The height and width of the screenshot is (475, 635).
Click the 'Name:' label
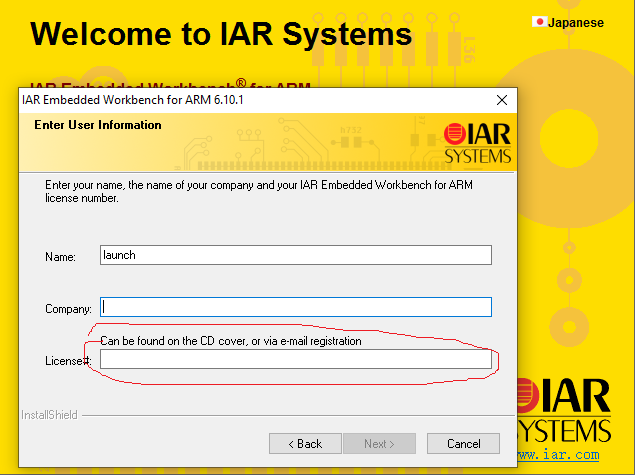tap(60, 257)
